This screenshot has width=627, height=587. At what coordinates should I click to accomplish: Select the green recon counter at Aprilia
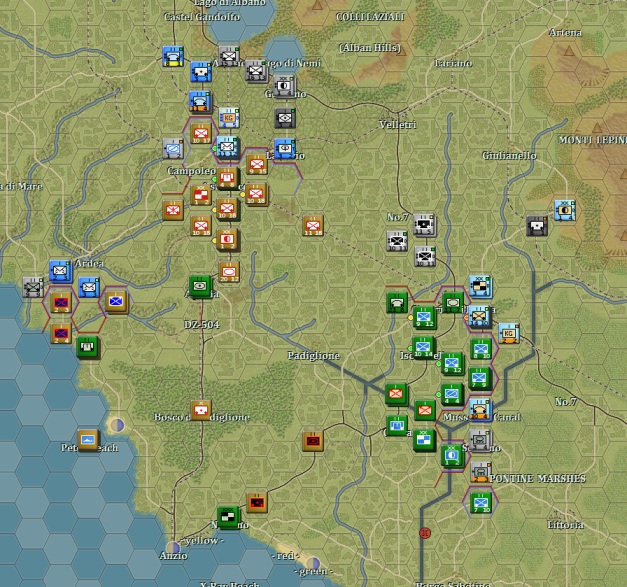coord(200,286)
